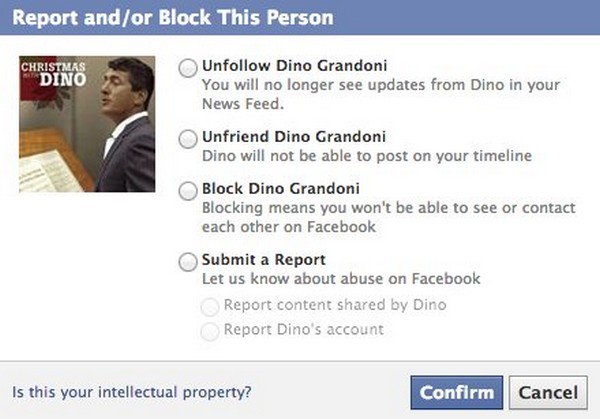
Task: Click the 'Report content shared by Dino' text
Action: 335,305
